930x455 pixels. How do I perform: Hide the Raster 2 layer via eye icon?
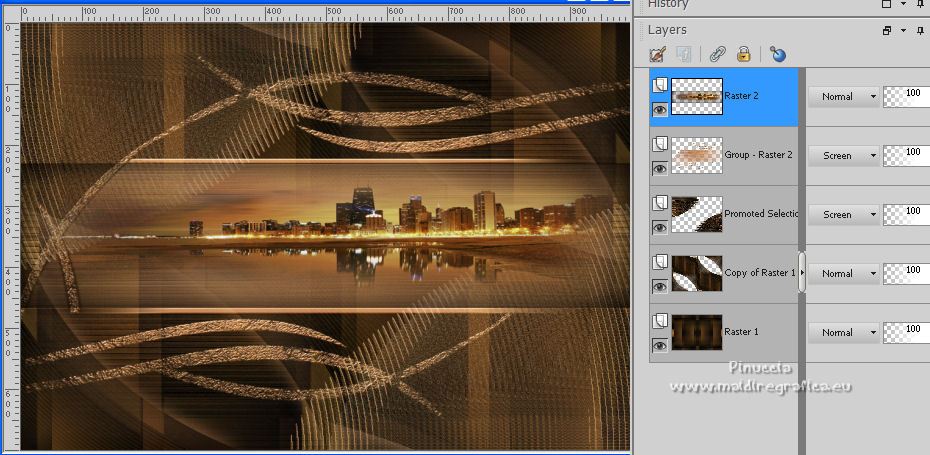(x=660, y=109)
